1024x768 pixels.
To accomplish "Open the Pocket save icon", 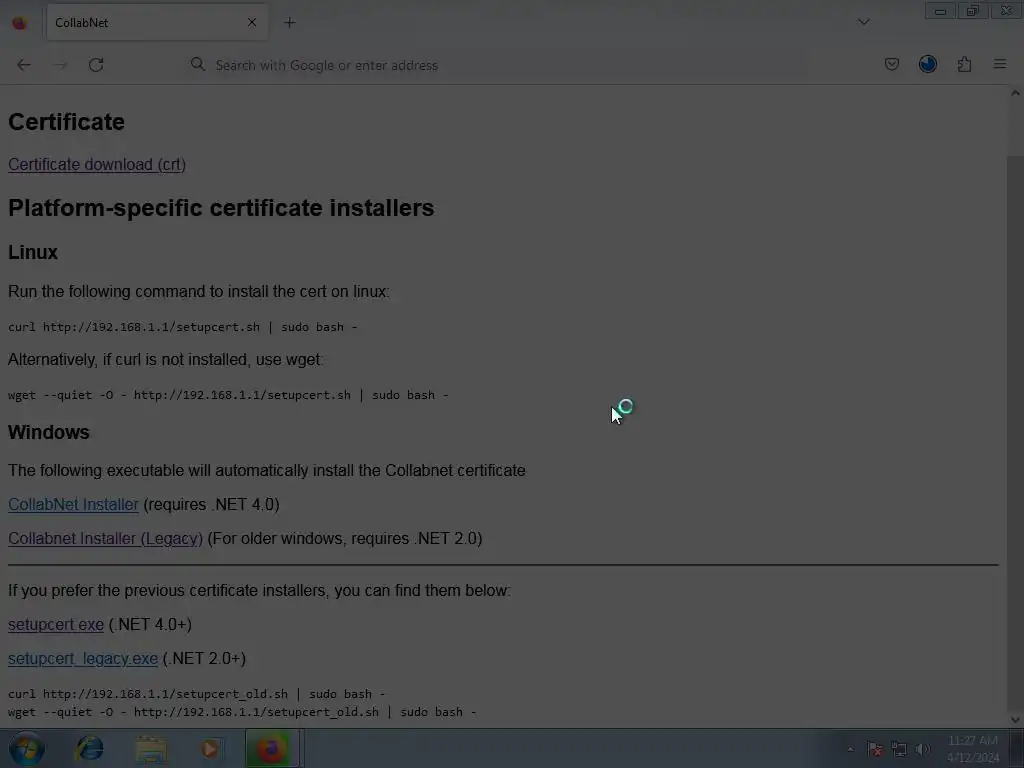I will tap(891, 64).
